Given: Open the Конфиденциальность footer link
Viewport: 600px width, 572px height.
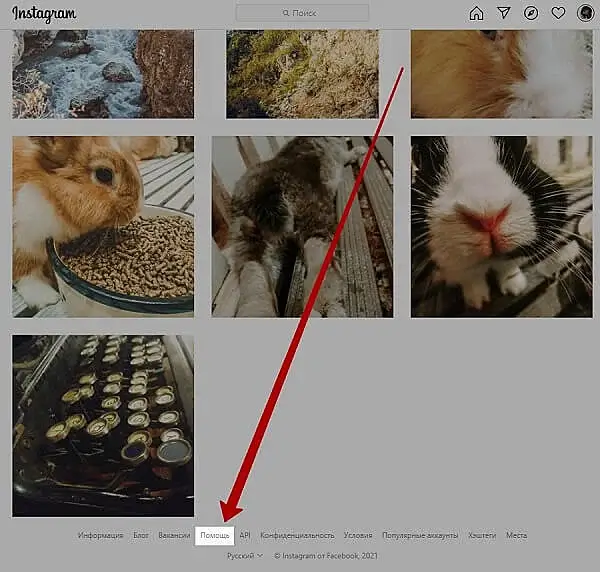Looking at the screenshot, I should 297,536.
